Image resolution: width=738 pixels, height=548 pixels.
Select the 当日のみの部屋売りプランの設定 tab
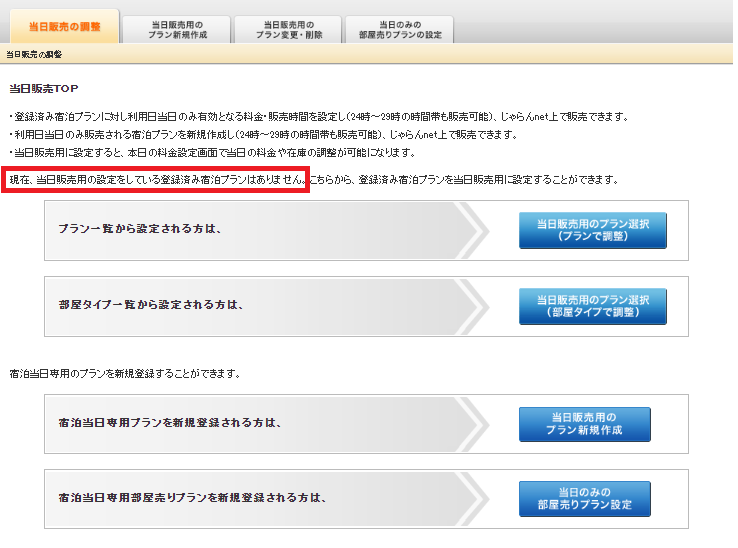[x=399, y=28]
